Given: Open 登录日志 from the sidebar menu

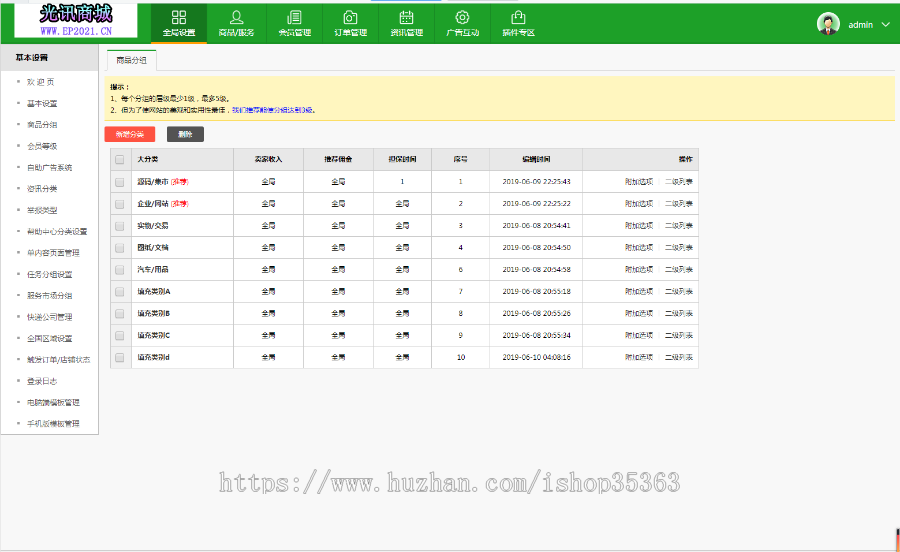Looking at the screenshot, I should (42, 381).
